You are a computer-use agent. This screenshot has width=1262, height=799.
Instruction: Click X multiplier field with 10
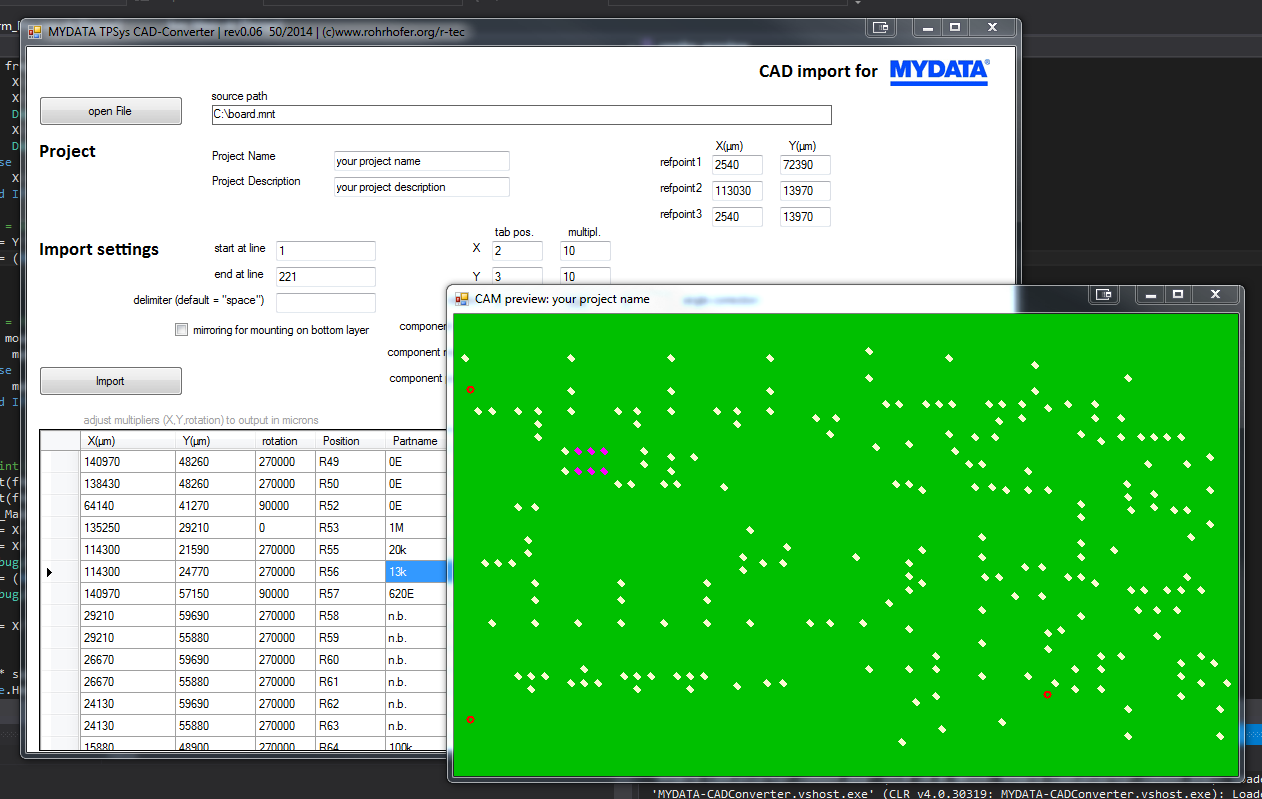click(x=585, y=251)
